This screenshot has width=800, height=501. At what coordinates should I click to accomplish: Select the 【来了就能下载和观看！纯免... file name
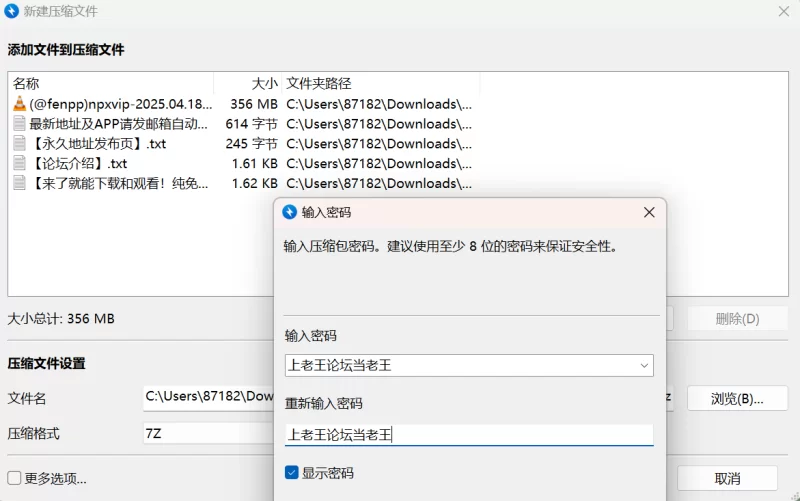tap(118, 184)
